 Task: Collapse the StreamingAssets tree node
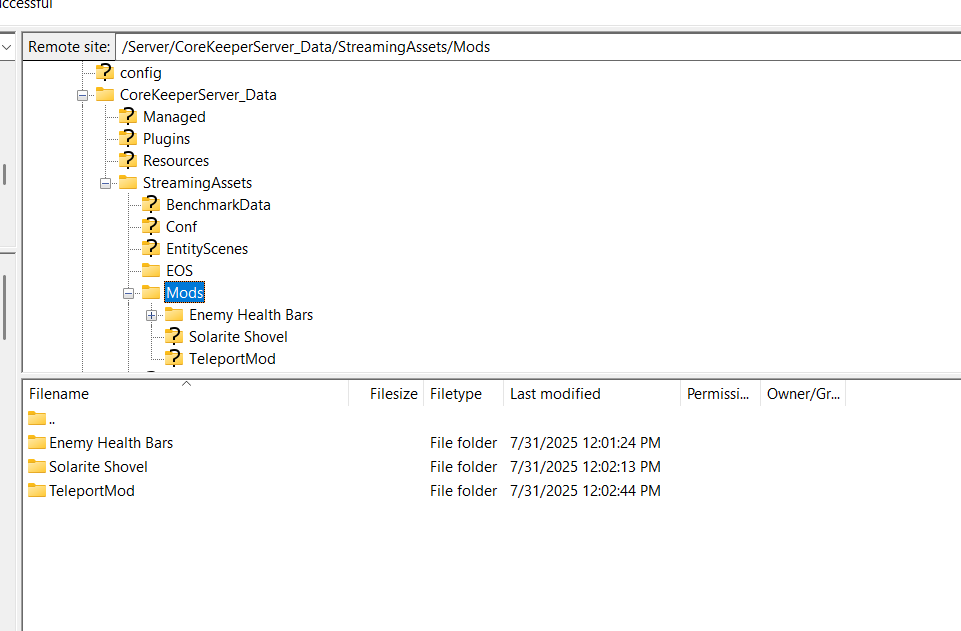point(105,183)
